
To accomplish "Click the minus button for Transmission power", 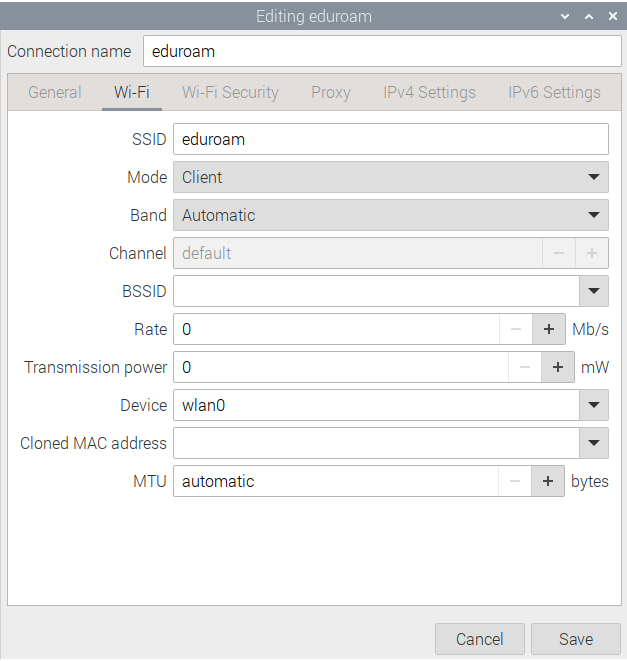I will 525,367.
